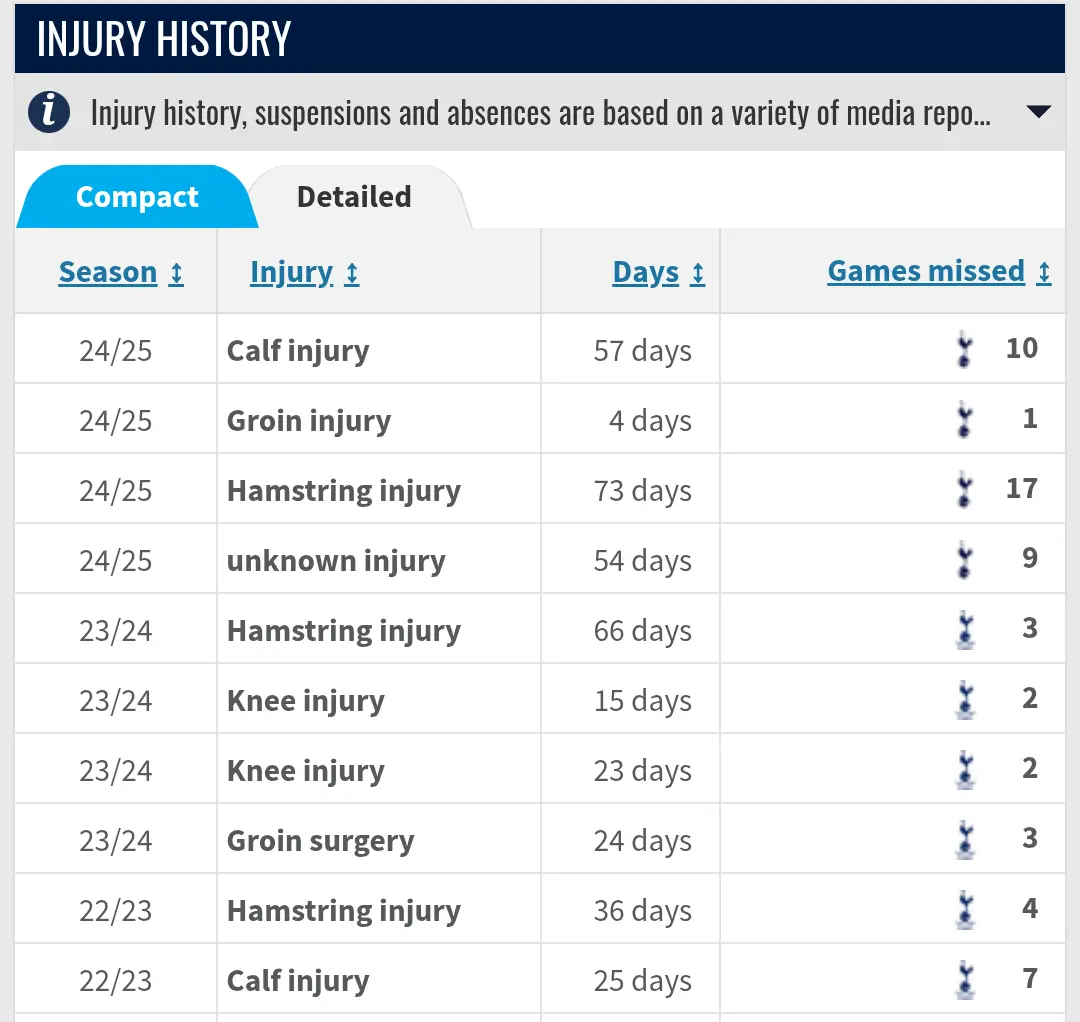Expand the injury history note dropdown arrow

pyautogui.click(x=1038, y=112)
